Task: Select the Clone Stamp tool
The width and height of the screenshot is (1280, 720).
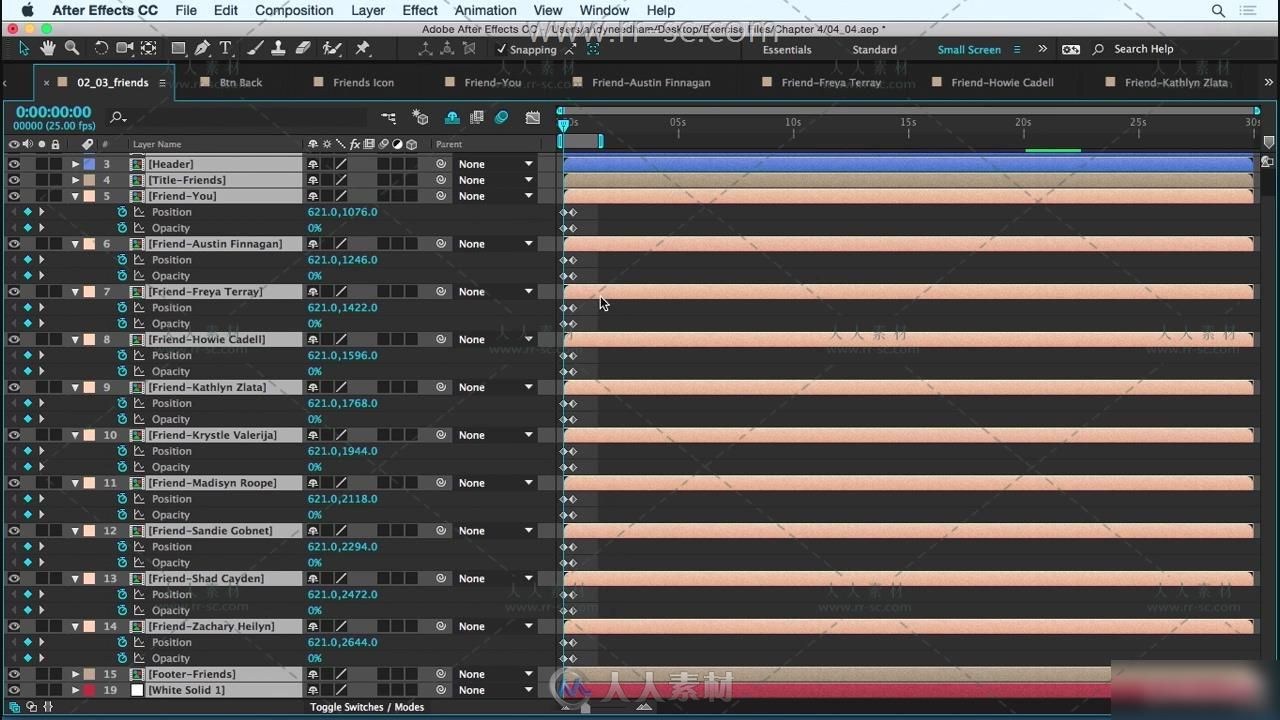Action: coord(278,48)
